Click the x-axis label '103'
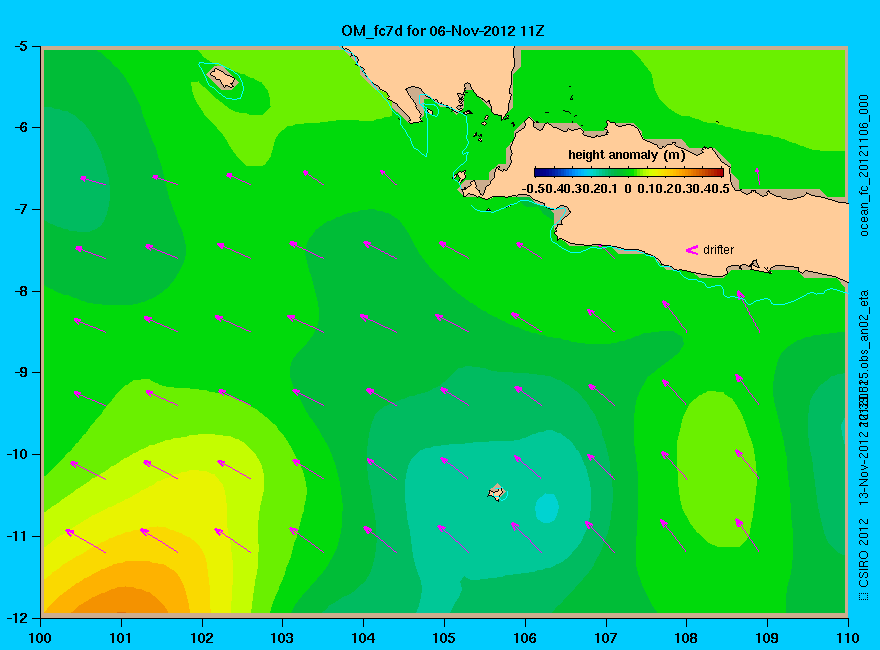The height and width of the screenshot is (650, 880). (x=282, y=638)
